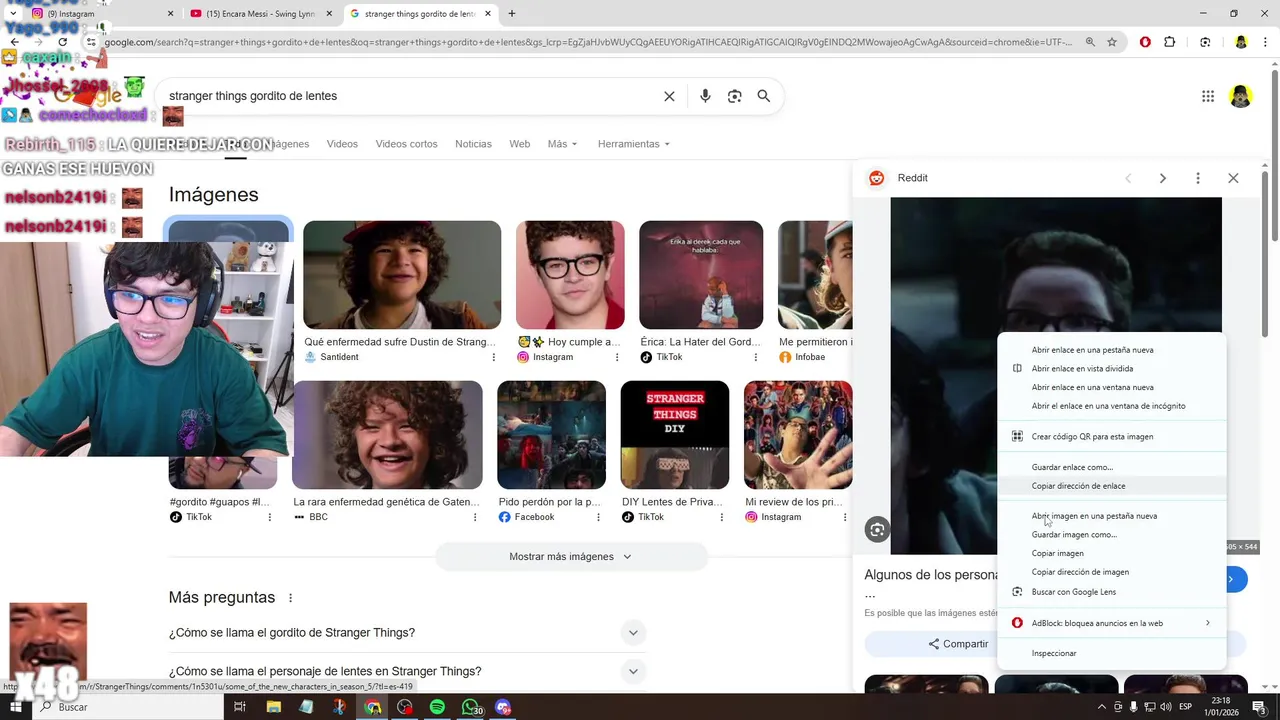Open the tab search dropdown in Chrome
1280x720 pixels.
[x=13, y=14]
